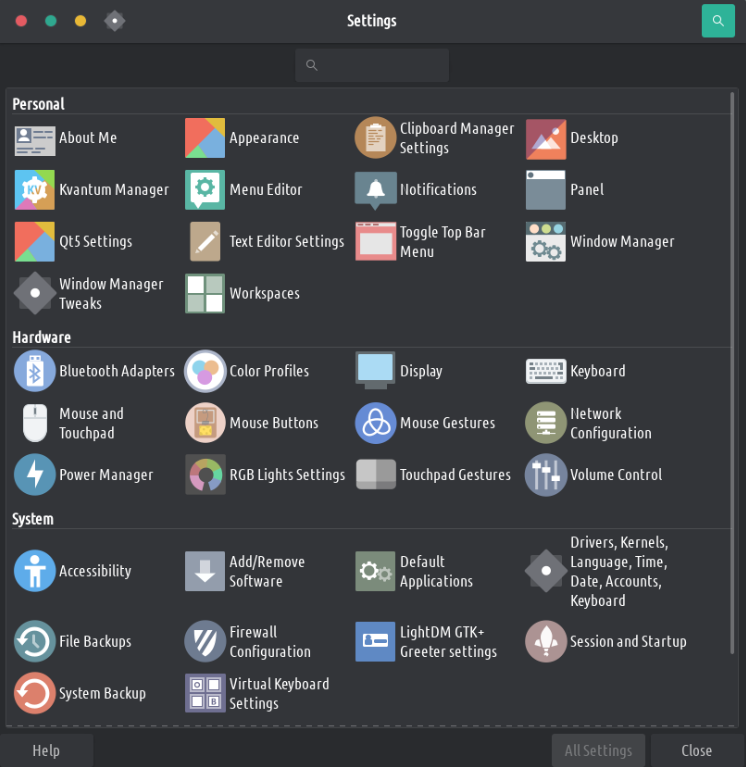
Task: Open LightDM GTK+ Greeter settings
Action: (376, 642)
